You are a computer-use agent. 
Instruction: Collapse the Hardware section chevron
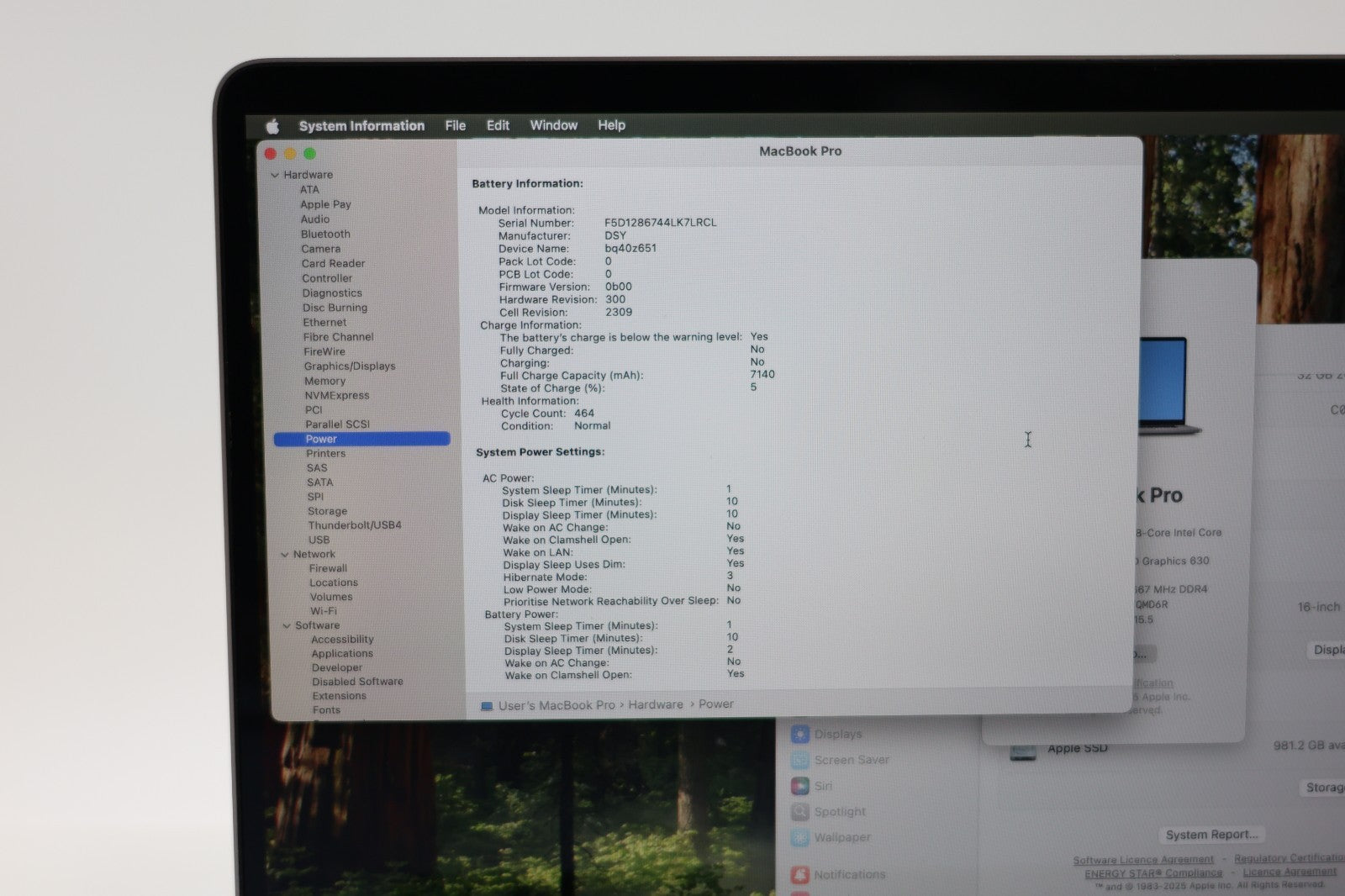pyautogui.click(x=275, y=175)
